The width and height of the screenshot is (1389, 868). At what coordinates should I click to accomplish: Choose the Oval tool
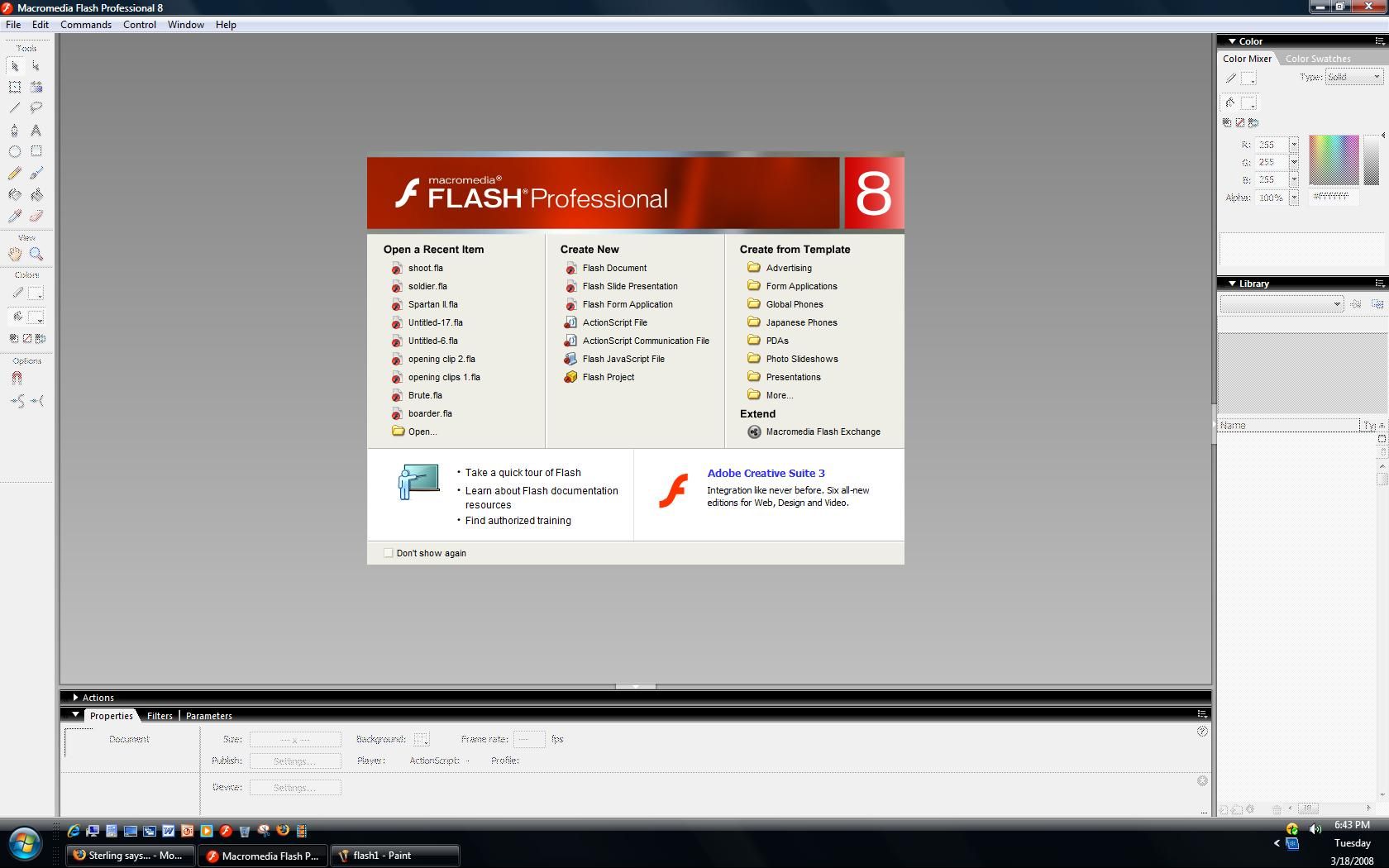(14, 151)
